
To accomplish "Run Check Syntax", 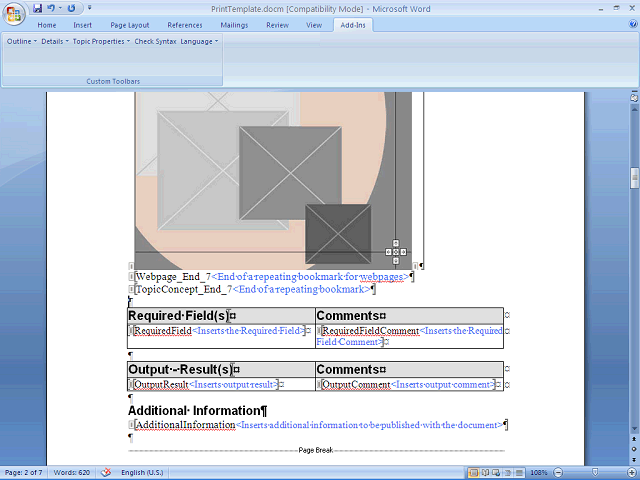I will click(x=155, y=41).
